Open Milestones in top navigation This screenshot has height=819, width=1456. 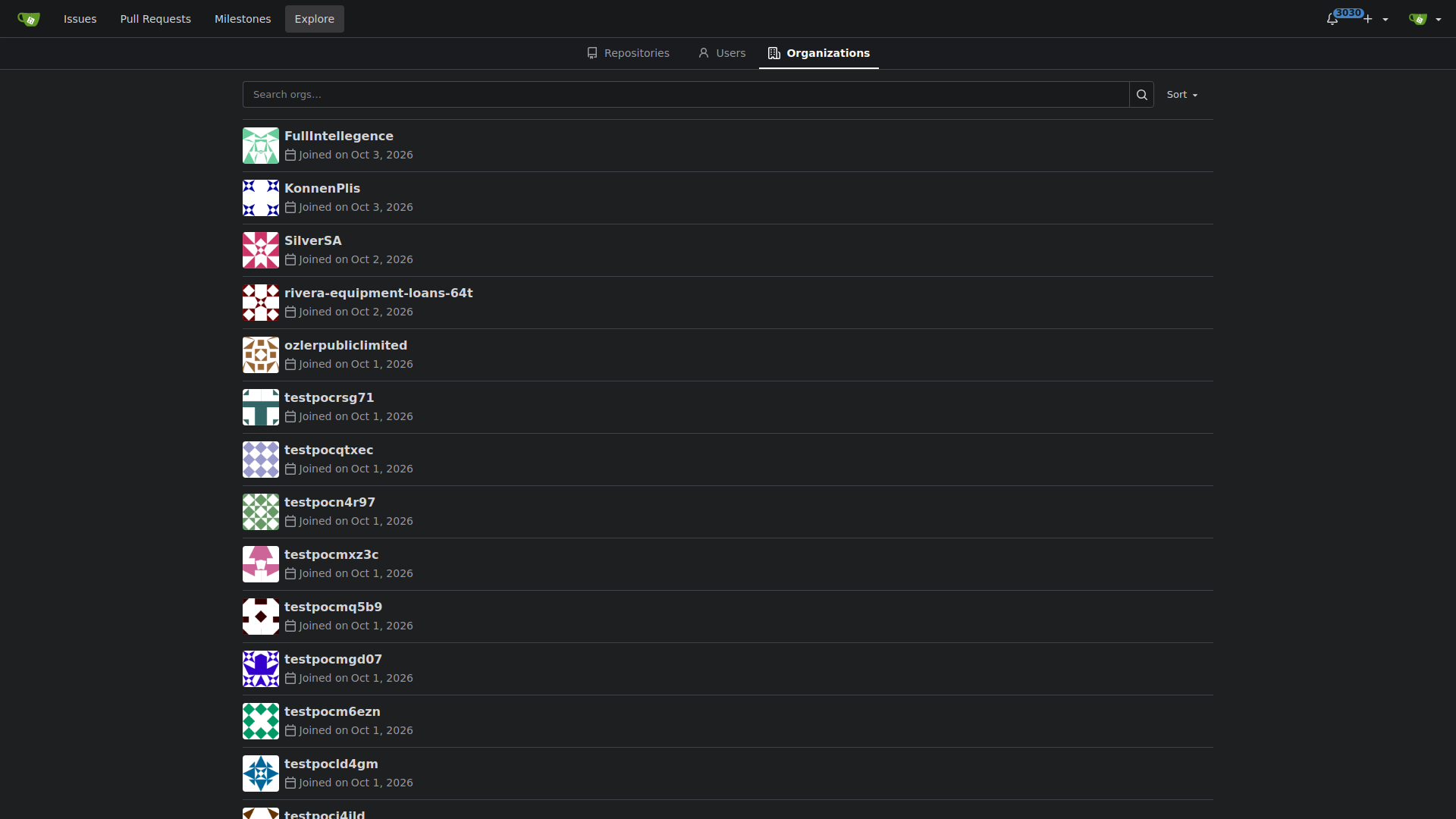[x=243, y=19]
